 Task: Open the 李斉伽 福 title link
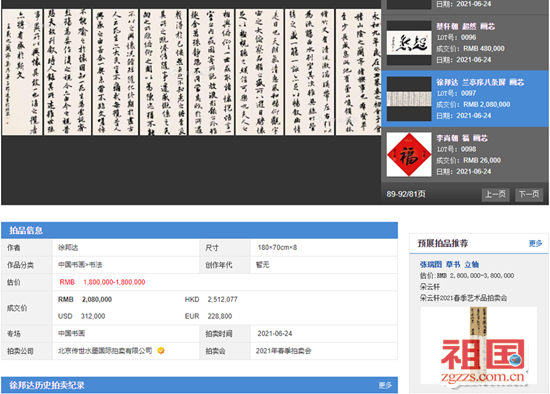pyautogui.click(x=462, y=138)
